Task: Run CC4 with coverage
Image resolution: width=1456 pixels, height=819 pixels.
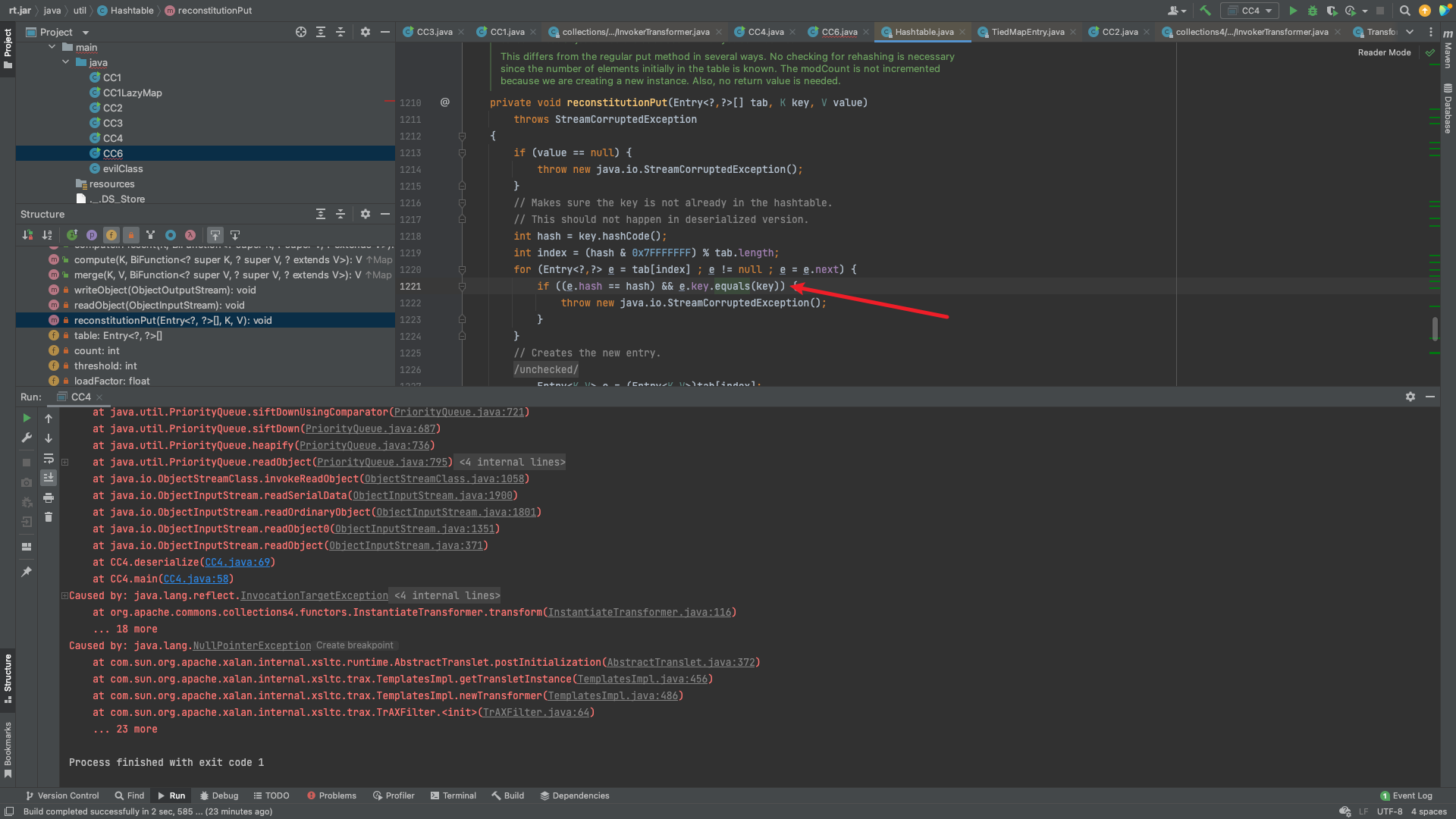Action: coord(1332,11)
